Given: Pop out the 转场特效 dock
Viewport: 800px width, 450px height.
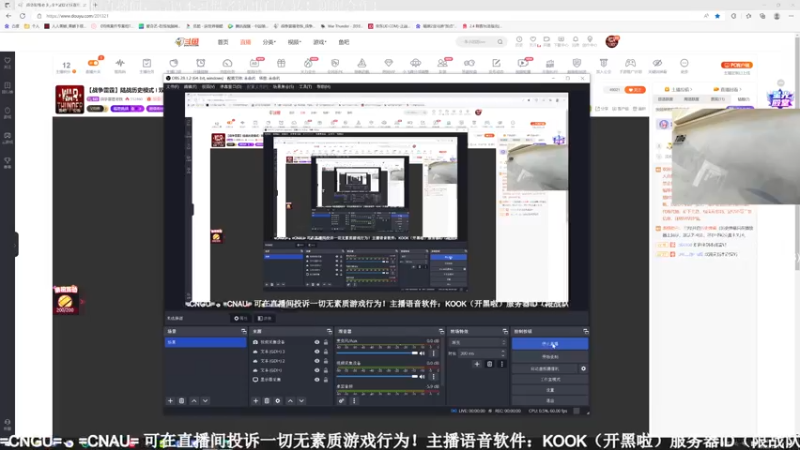Looking at the screenshot, I should click(505, 332).
